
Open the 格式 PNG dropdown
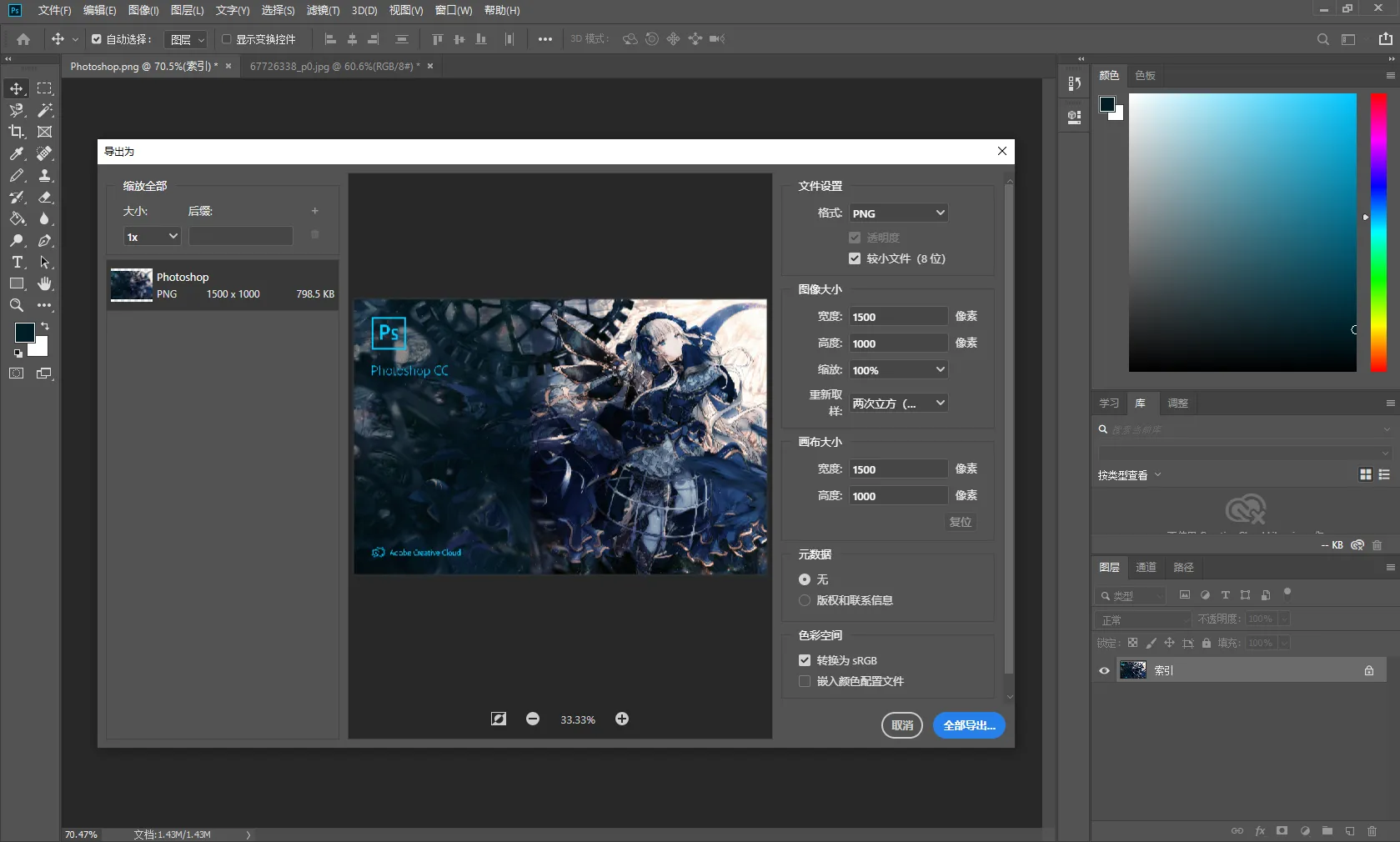(x=899, y=213)
